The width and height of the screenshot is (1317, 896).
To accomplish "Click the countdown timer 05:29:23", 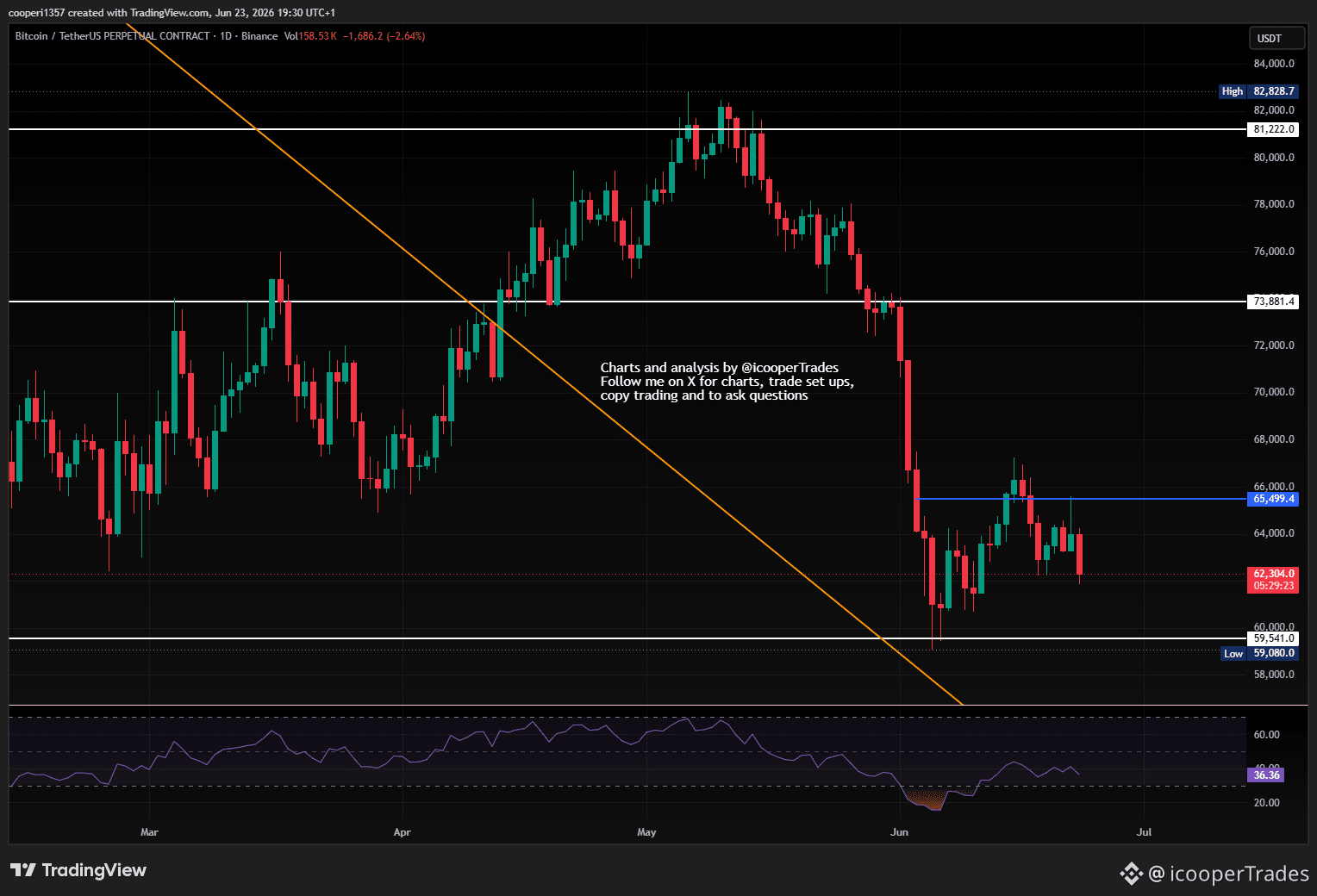I will coord(1273,586).
